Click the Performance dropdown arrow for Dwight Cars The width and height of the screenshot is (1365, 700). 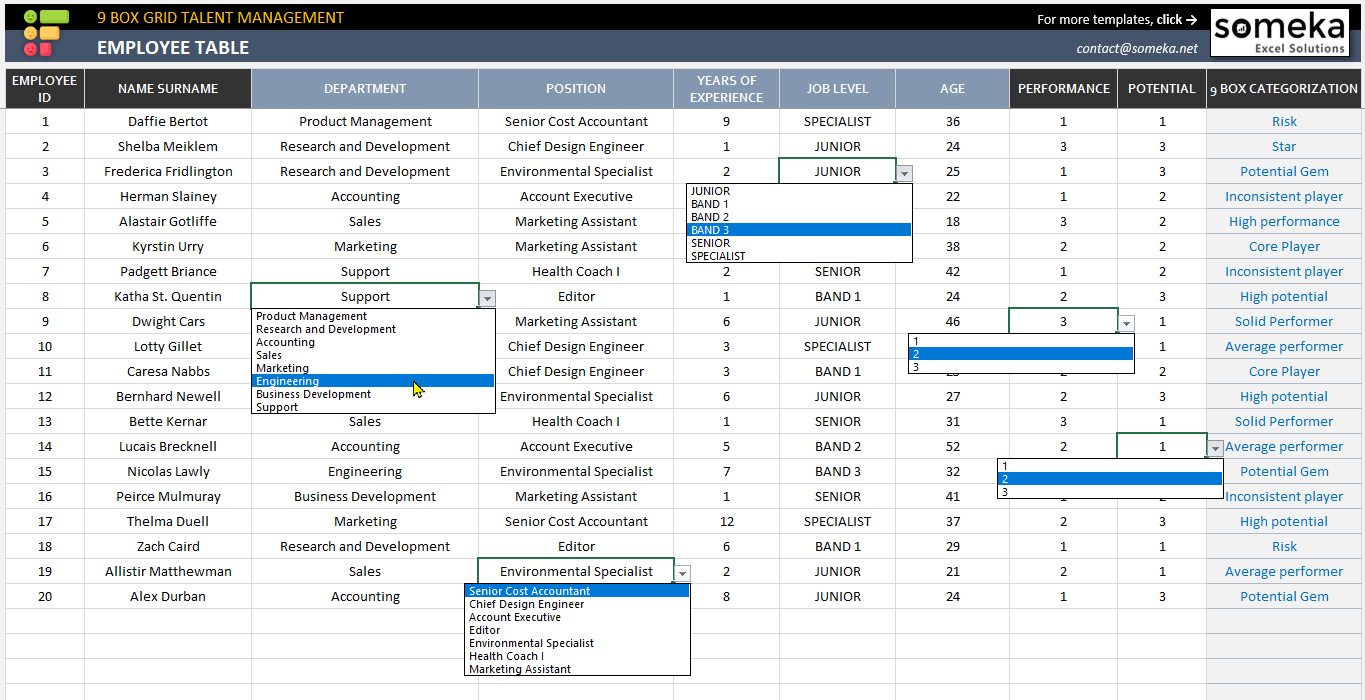point(1126,323)
